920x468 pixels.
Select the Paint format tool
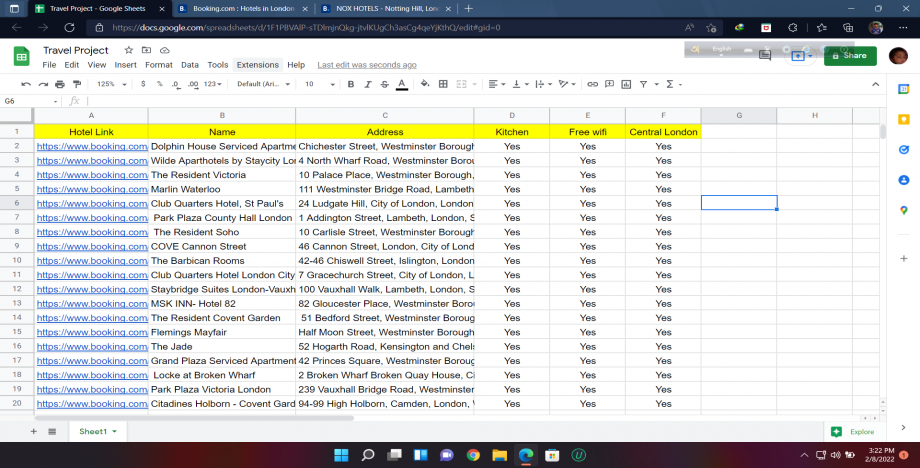click(x=76, y=84)
